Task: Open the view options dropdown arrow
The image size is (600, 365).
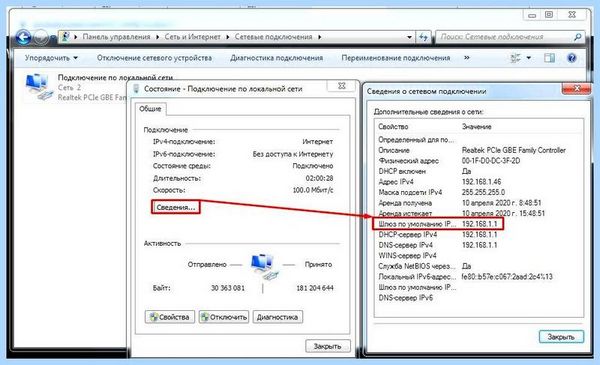Action: coord(529,58)
